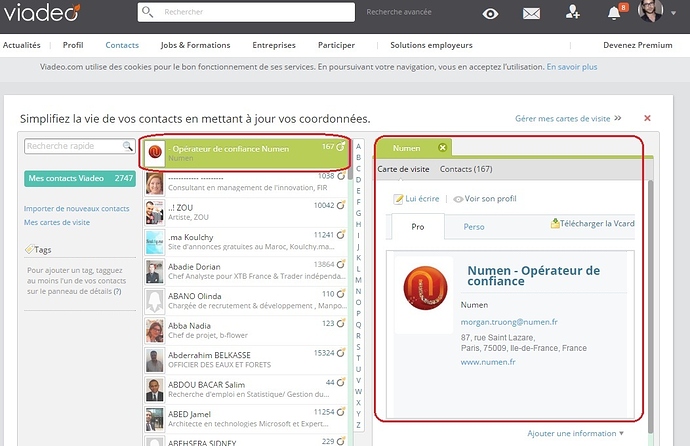Select the Pro card tab
This screenshot has width=690, height=446.
(418, 227)
